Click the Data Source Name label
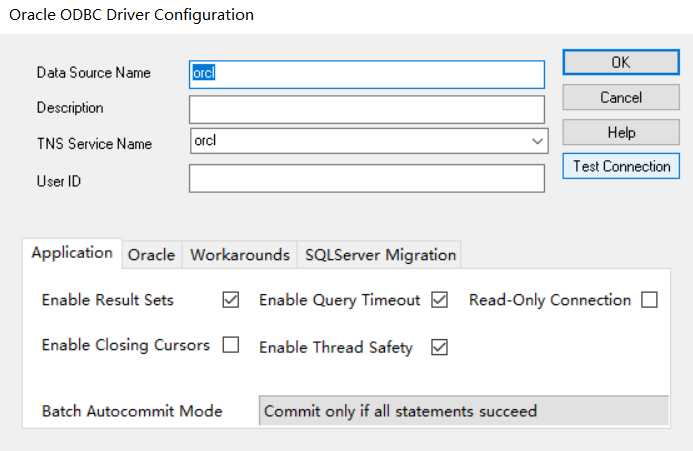The image size is (693, 451). 94,73
